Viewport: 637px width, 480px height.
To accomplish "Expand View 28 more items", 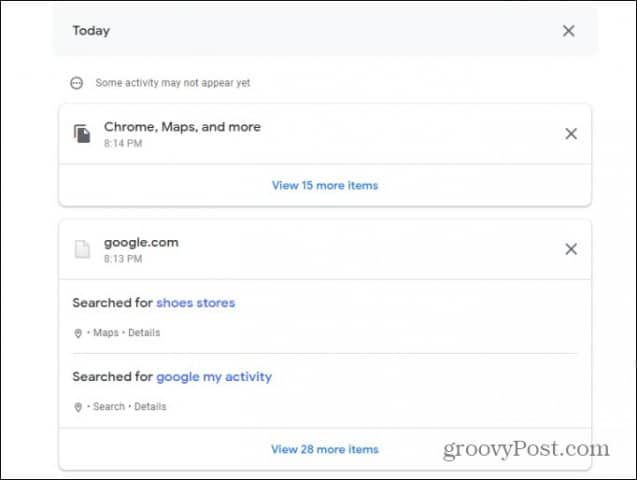I will point(325,449).
